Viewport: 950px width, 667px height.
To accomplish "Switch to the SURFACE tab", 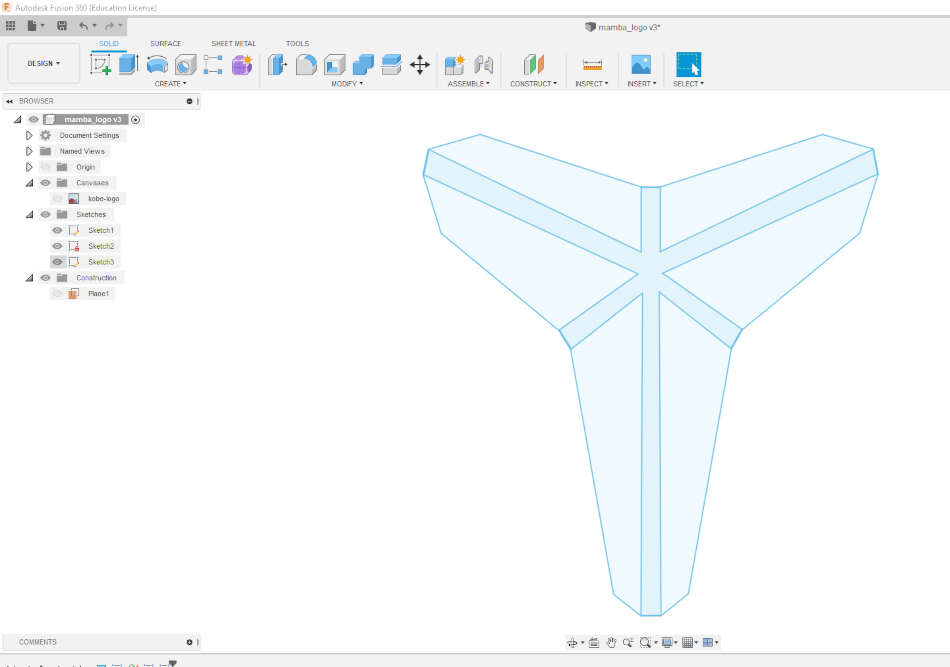I will 165,44.
